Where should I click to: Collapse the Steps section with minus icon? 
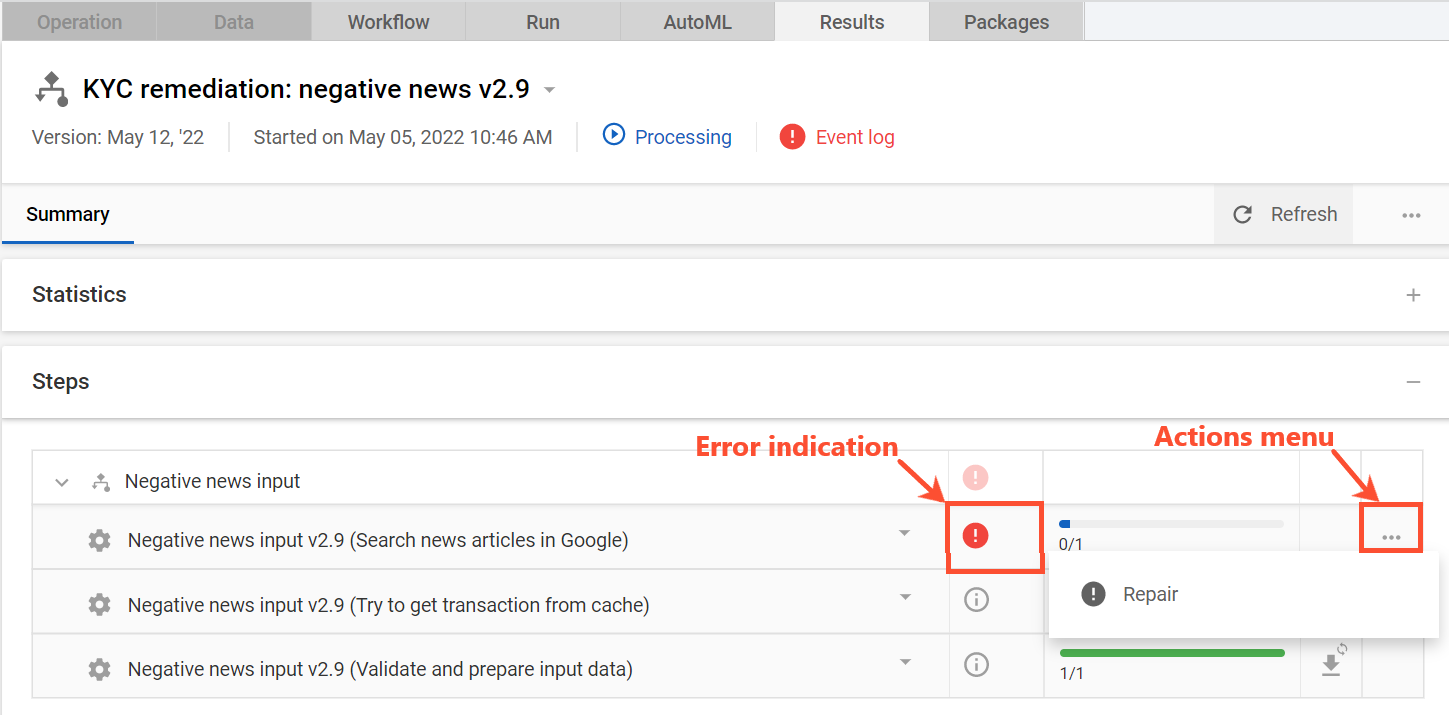1413,382
